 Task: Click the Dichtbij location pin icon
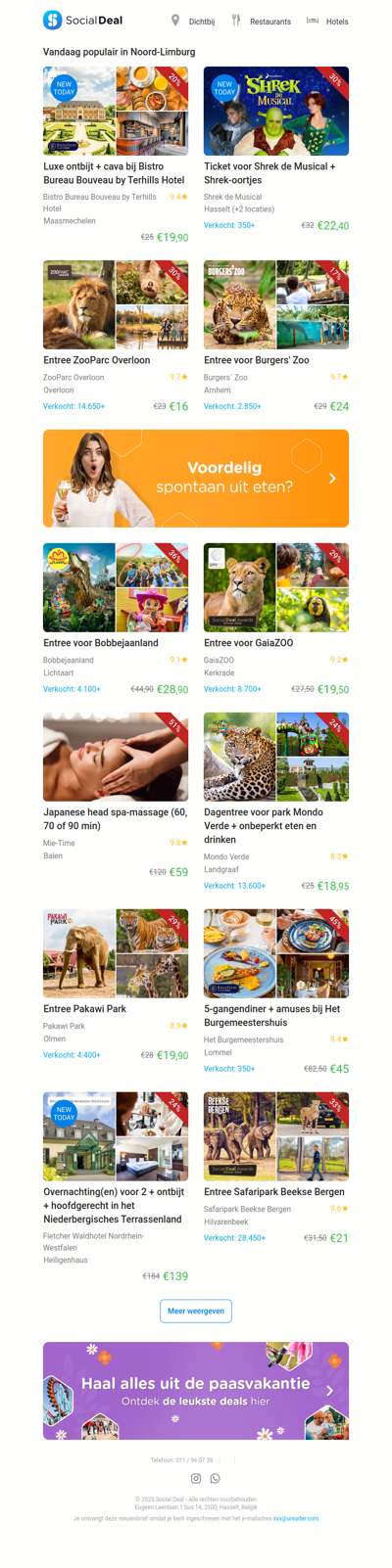pos(175,20)
